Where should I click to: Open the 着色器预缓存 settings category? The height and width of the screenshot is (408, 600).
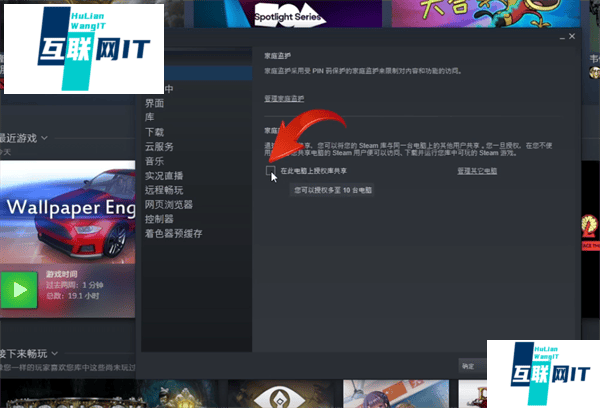point(173,233)
